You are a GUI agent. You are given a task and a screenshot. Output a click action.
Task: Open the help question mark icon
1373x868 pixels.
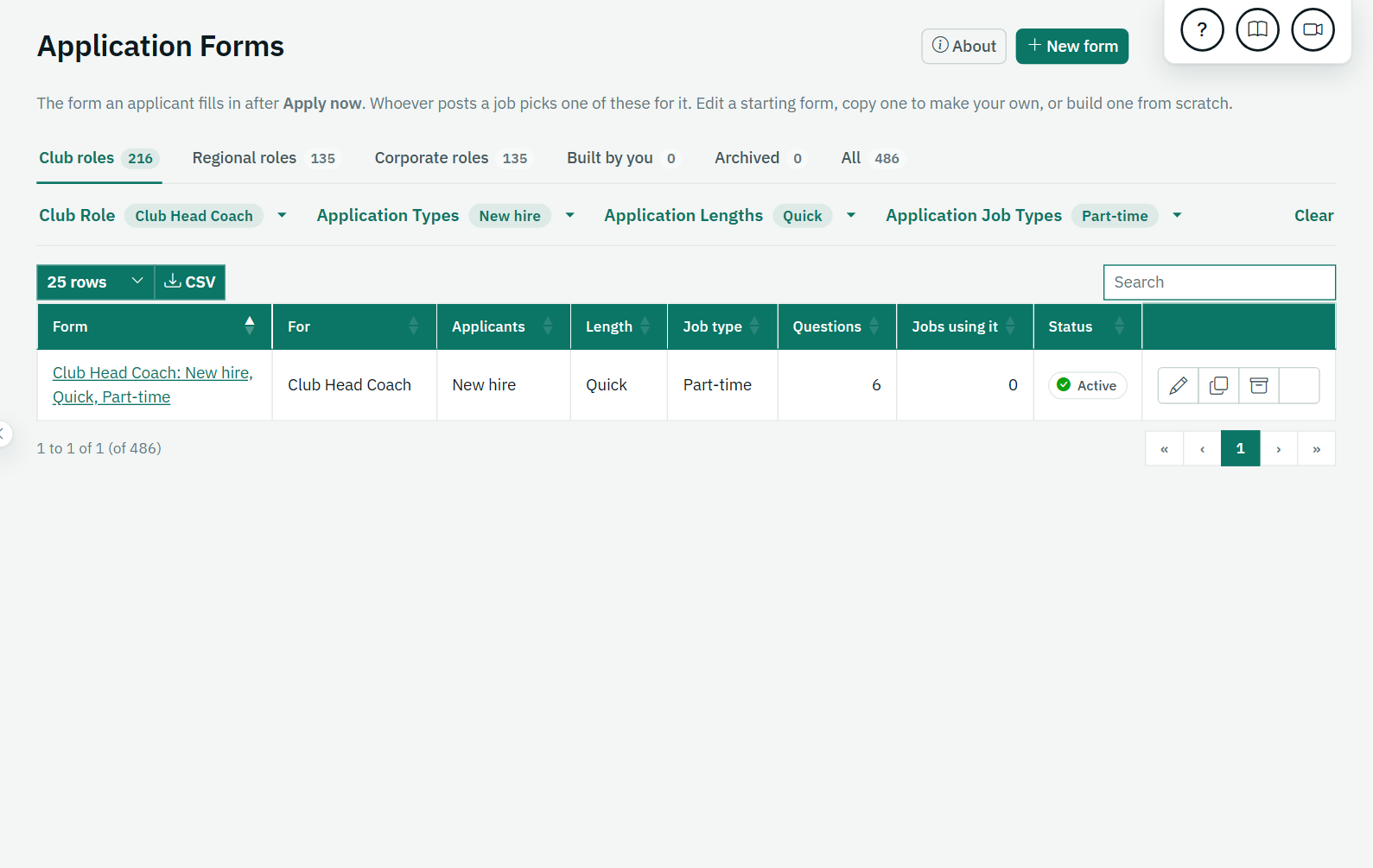[1202, 30]
